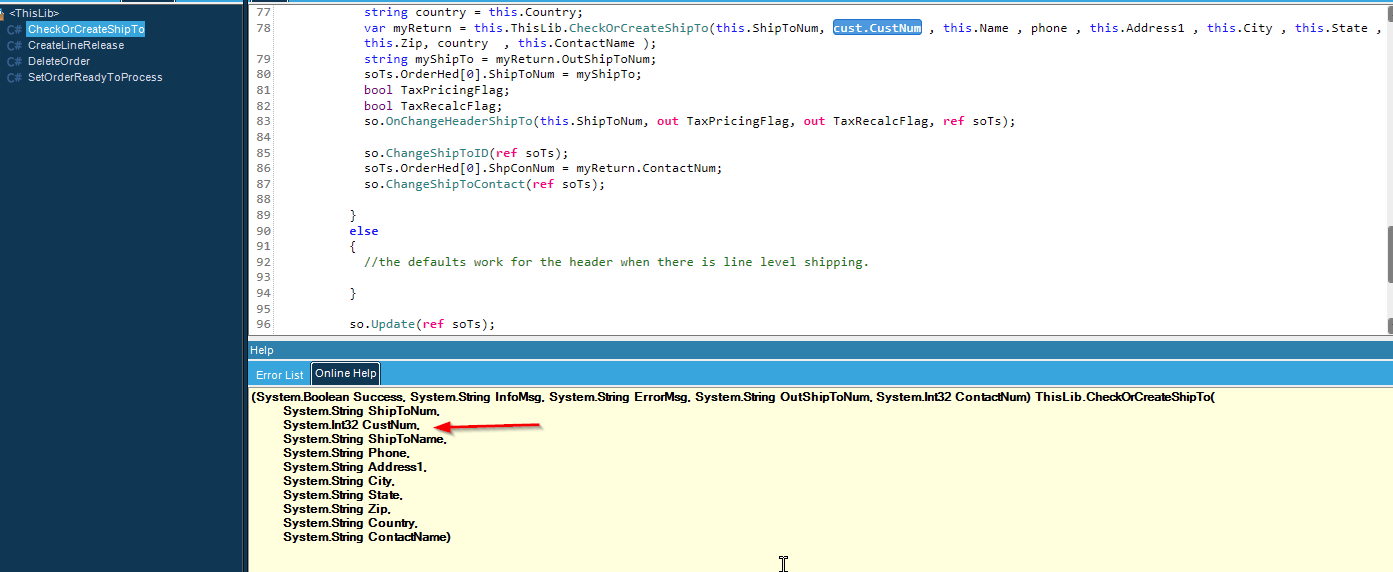The height and width of the screenshot is (572, 1393).
Task: Select the highlighted CheckOrCreateShipTo function
Action: (x=86, y=30)
